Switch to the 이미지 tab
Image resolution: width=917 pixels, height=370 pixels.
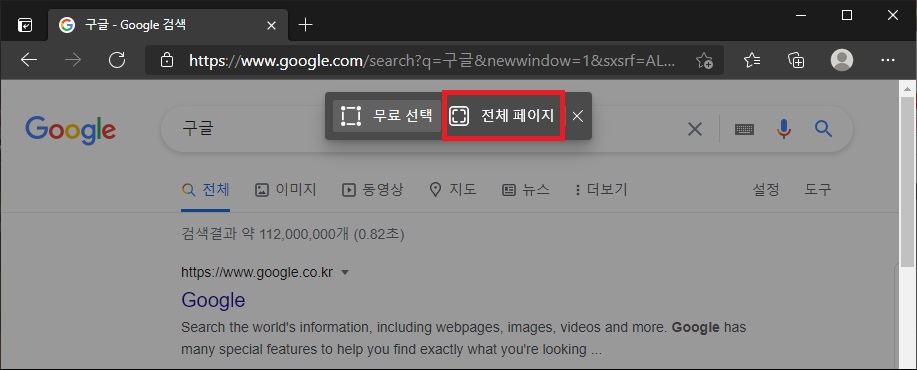point(286,190)
